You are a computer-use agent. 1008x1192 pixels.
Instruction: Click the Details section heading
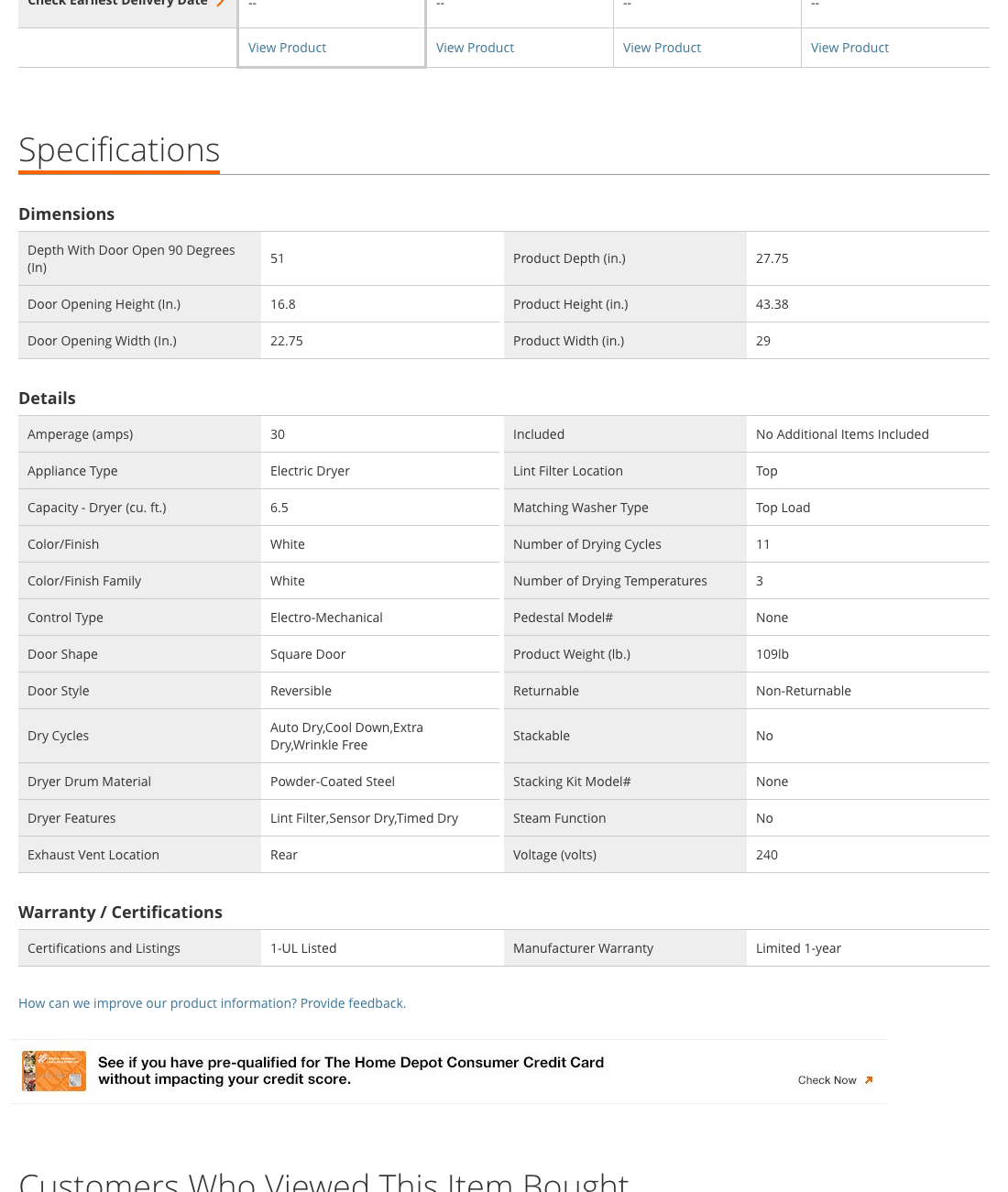click(x=47, y=398)
